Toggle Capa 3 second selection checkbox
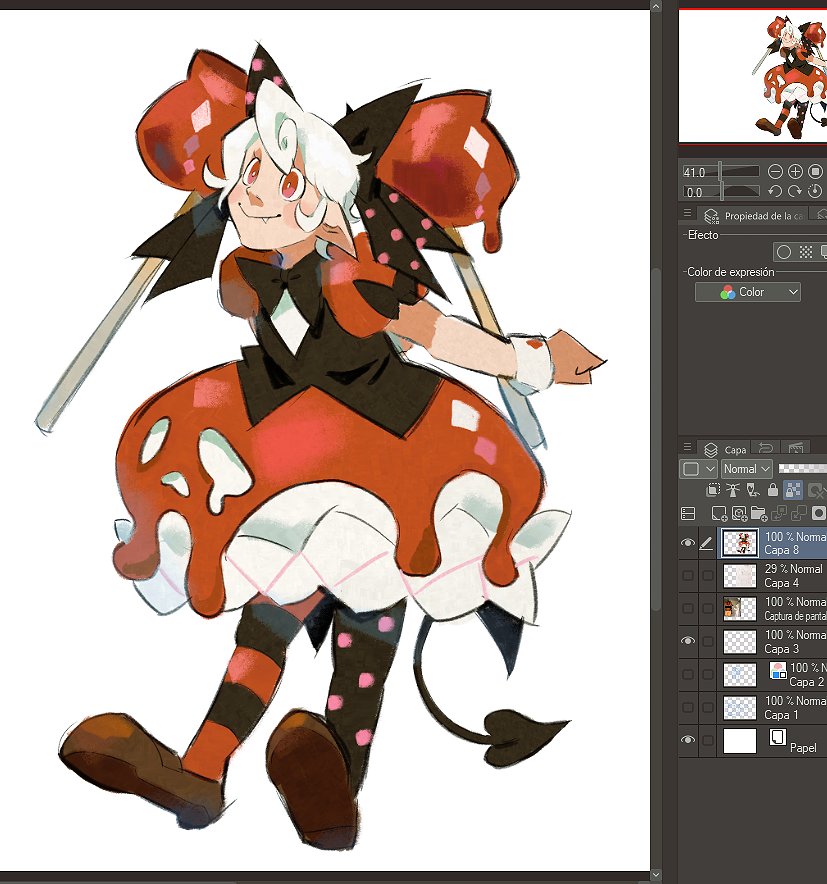827x884 pixels. [x=707, y=641]
